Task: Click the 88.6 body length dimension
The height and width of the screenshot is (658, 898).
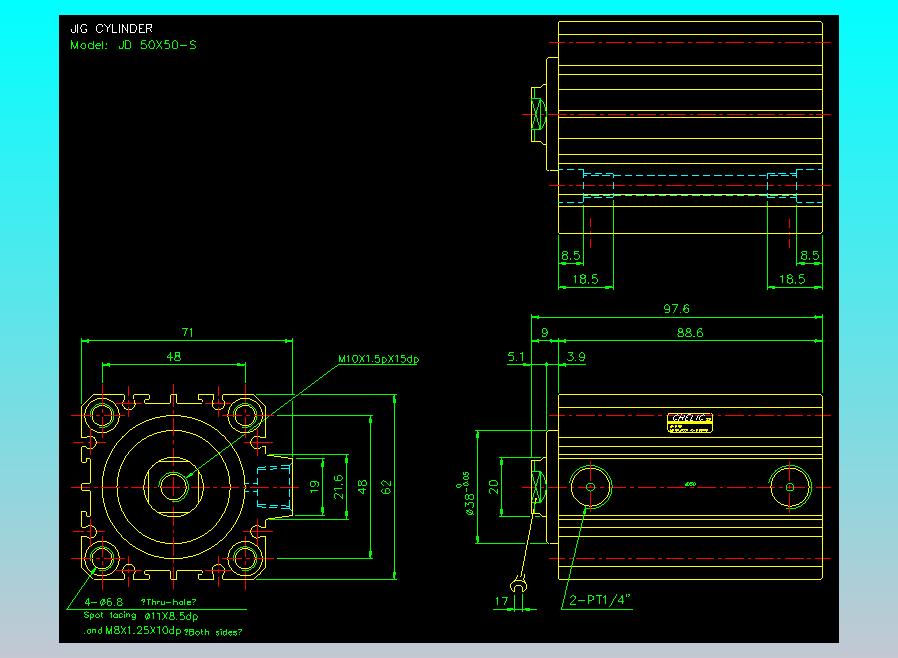Action: click(x=690, y=333)
